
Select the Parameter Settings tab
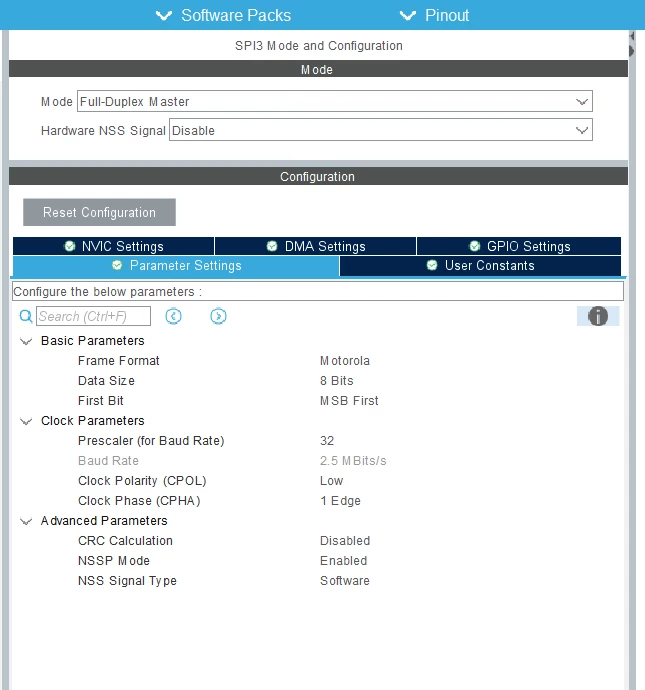point(176,266)
